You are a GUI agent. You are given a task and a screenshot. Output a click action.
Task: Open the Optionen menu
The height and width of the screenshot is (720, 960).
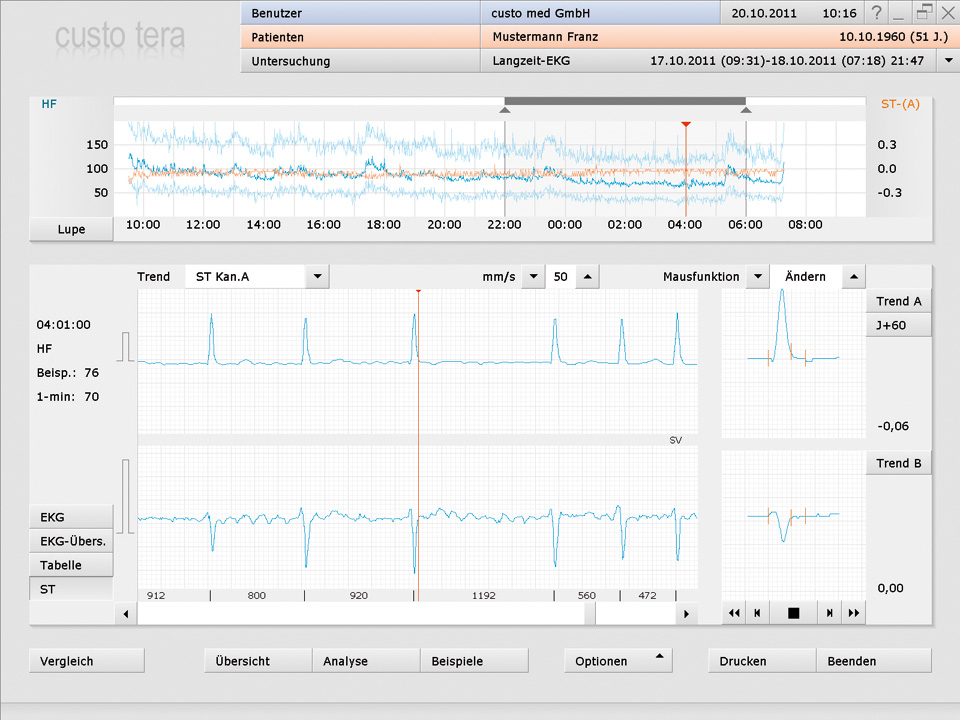tap(617, 660)
